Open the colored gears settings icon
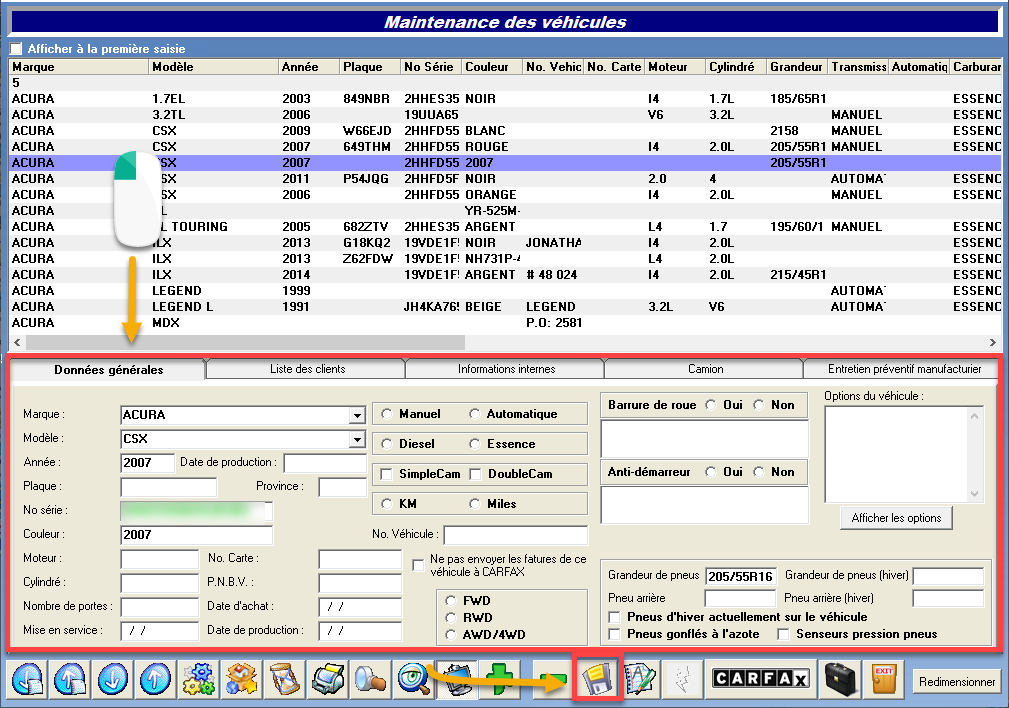Screen dimensions: 1009x708 198,679
